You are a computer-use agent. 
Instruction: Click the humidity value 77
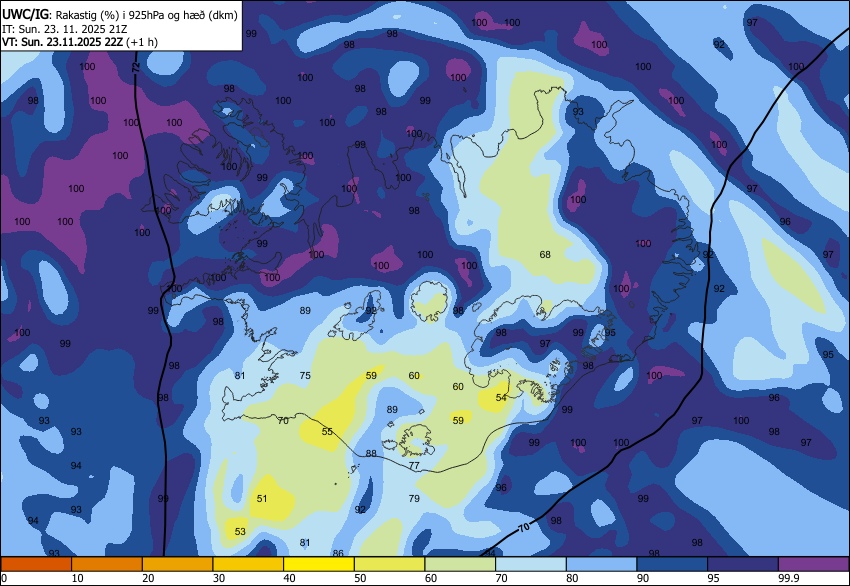pos(414,465)
